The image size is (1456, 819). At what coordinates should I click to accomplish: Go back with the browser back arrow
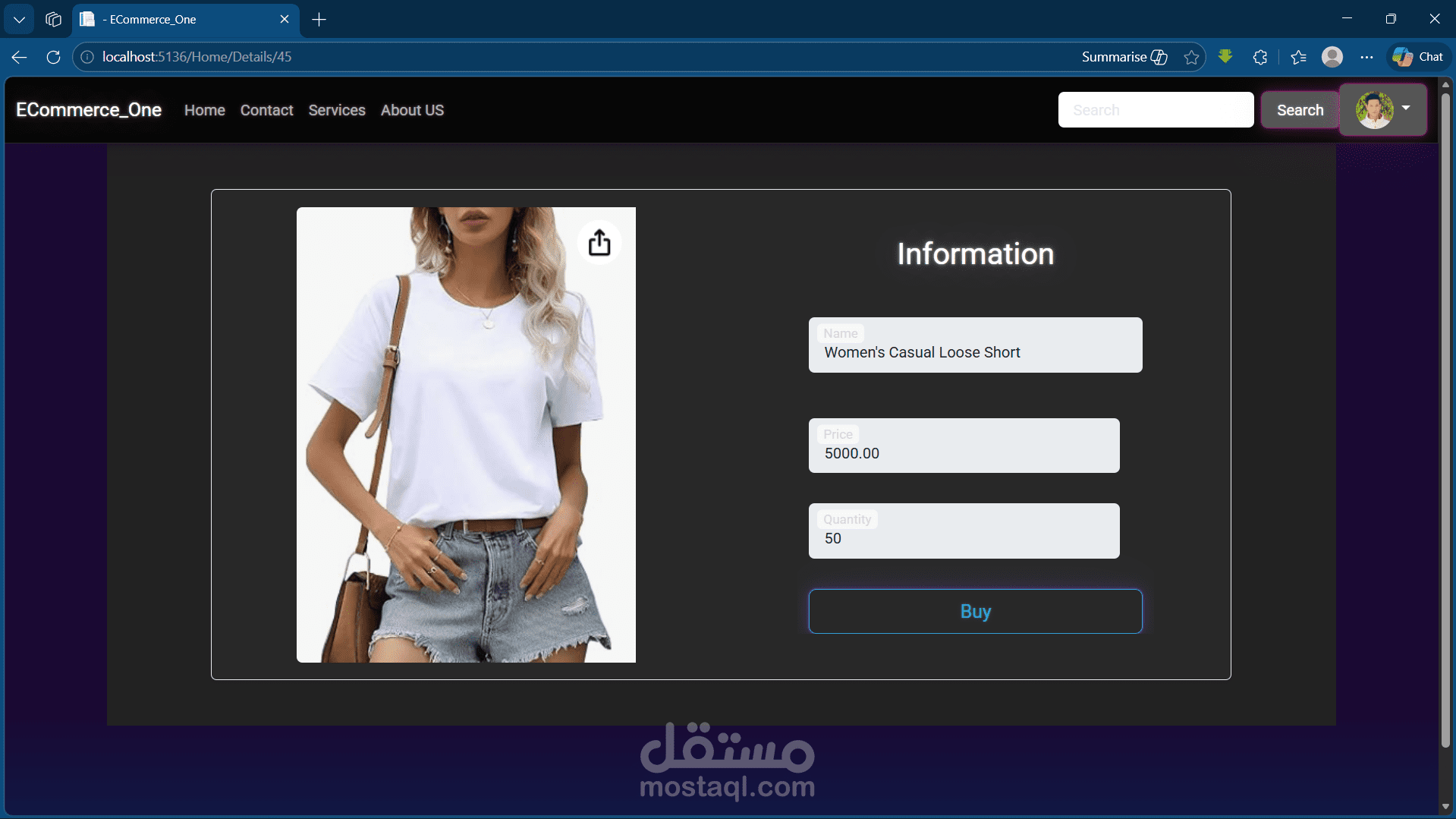tap(20, 57)
